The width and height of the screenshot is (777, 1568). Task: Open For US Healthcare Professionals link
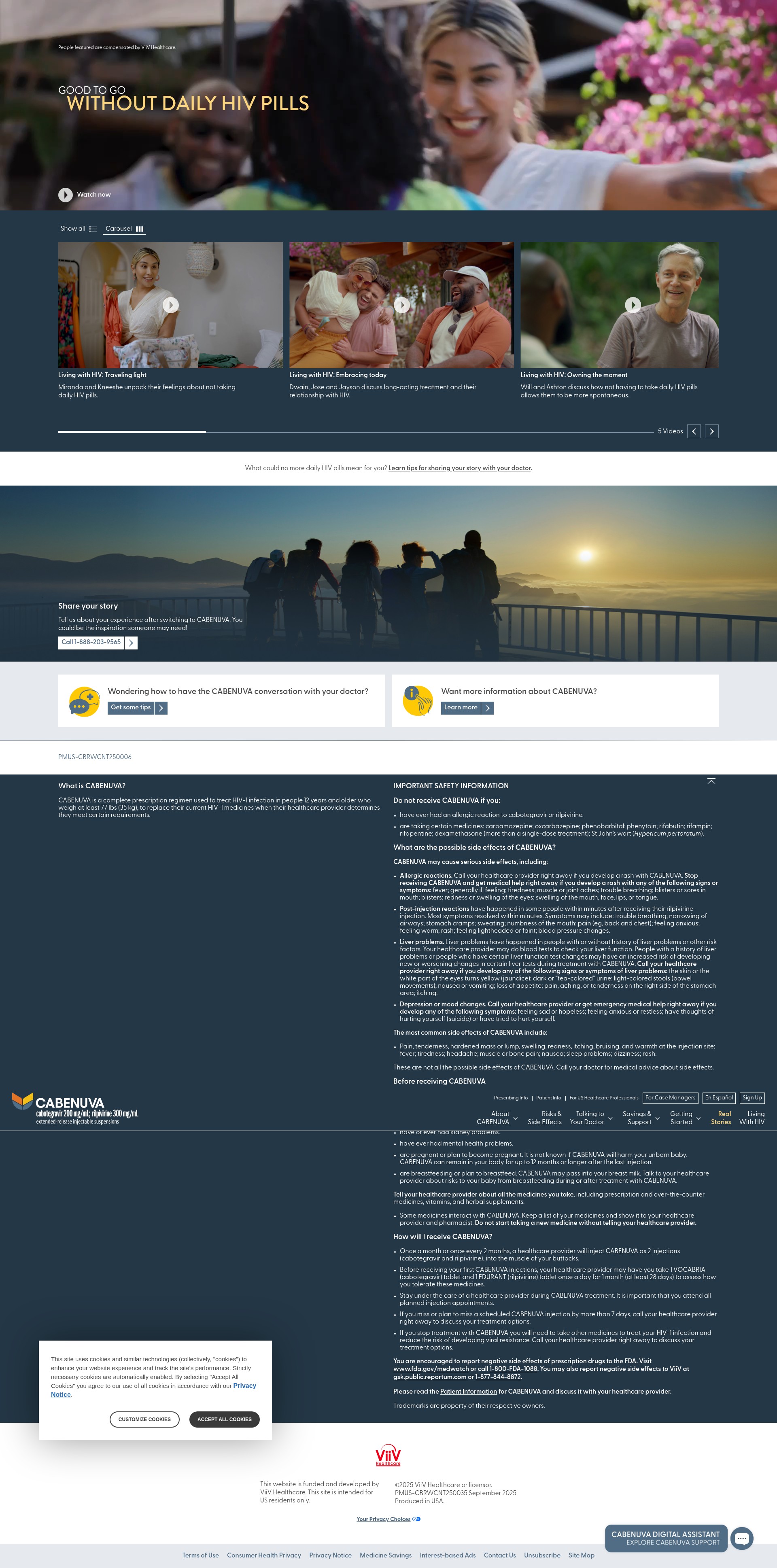pos(604,1098)
